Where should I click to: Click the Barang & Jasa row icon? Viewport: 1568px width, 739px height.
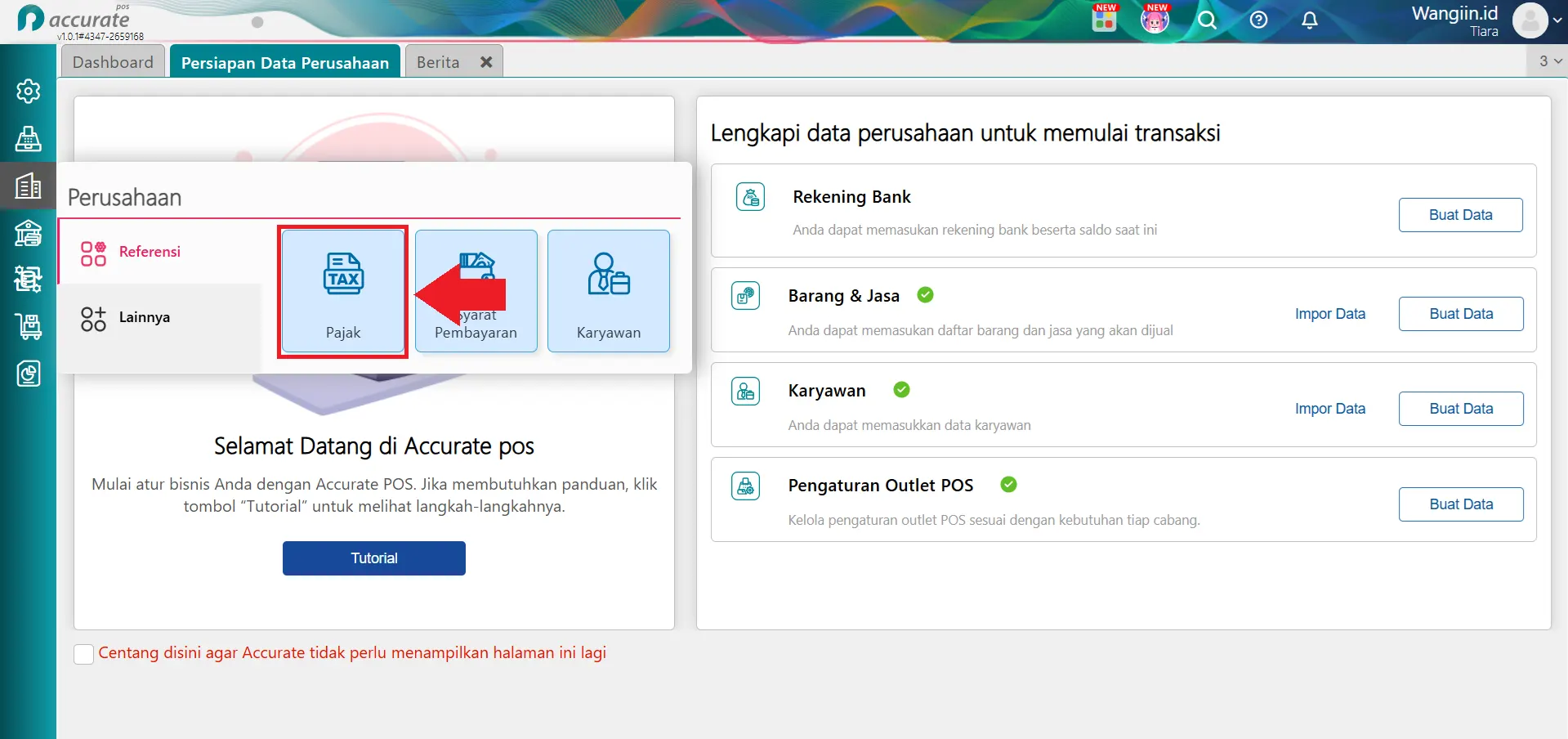745,296
